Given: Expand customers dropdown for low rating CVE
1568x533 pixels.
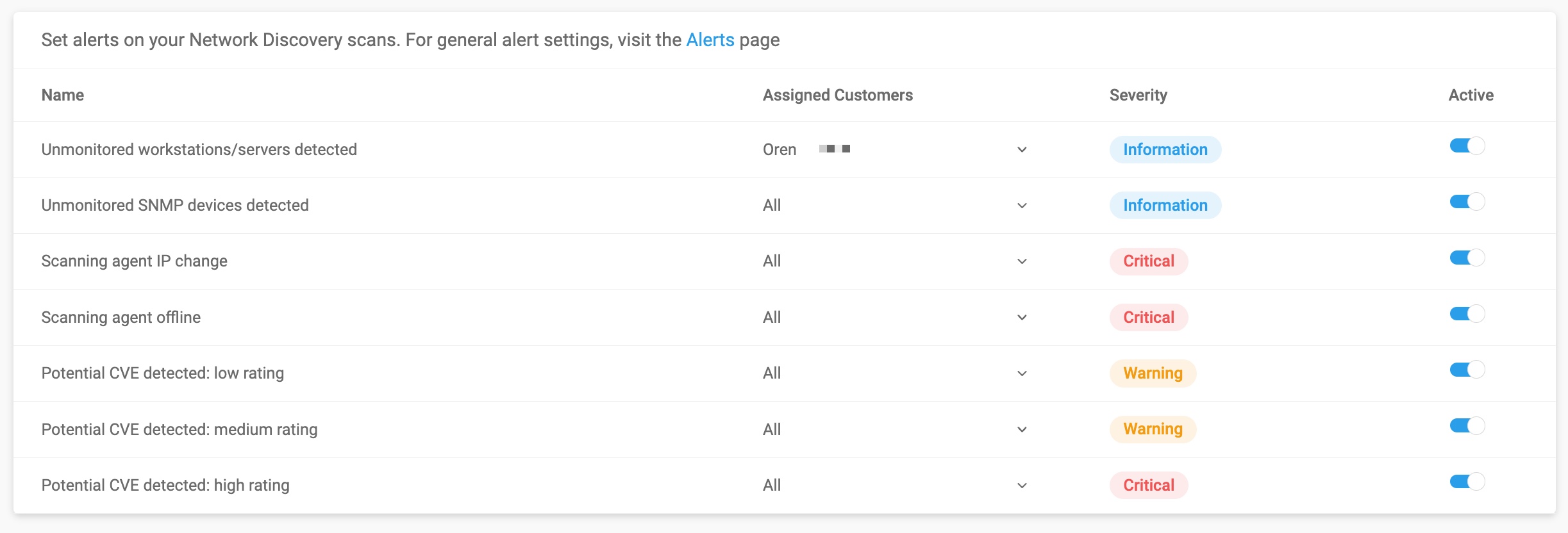Looking at the screenshot, I should (x=1022, y=373).
